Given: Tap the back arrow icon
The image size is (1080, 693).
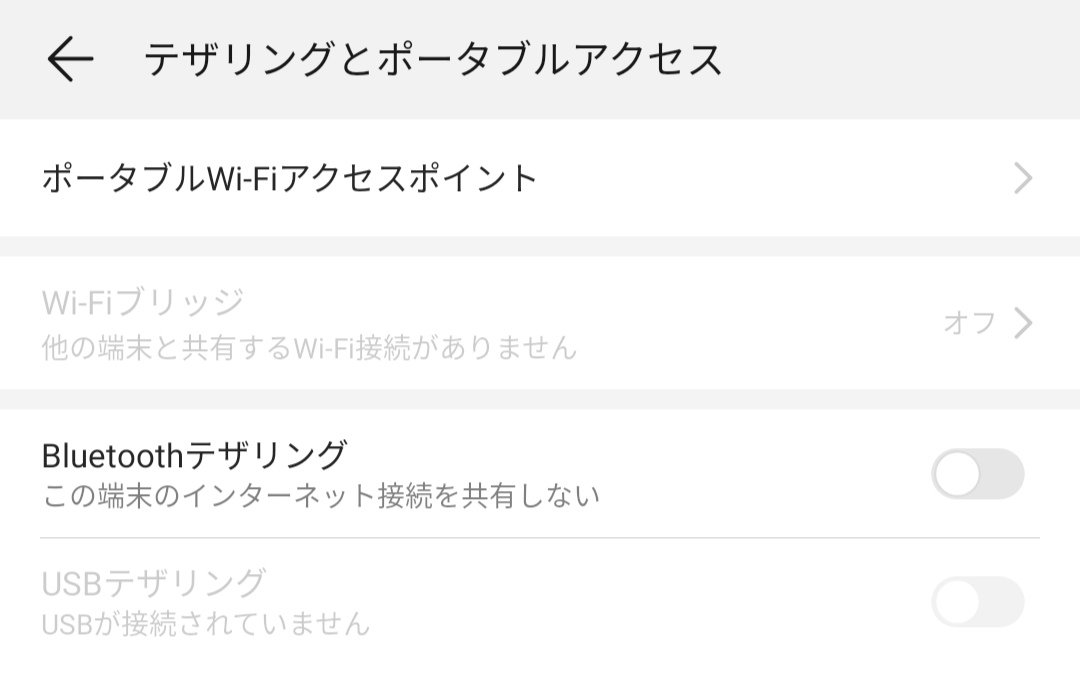Looking at the screenshot, I should coord(70,59).
